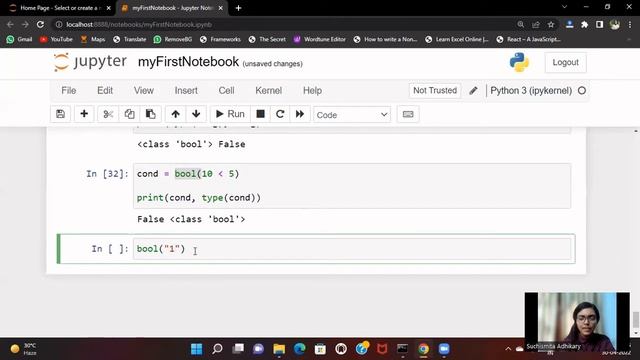
Task: Log out using the Logout button
Action: pos(565,62)
